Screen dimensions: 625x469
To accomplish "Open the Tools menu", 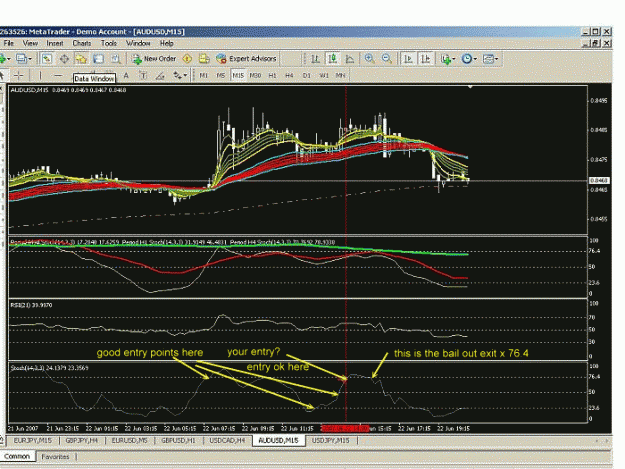I will coord(108,43).
